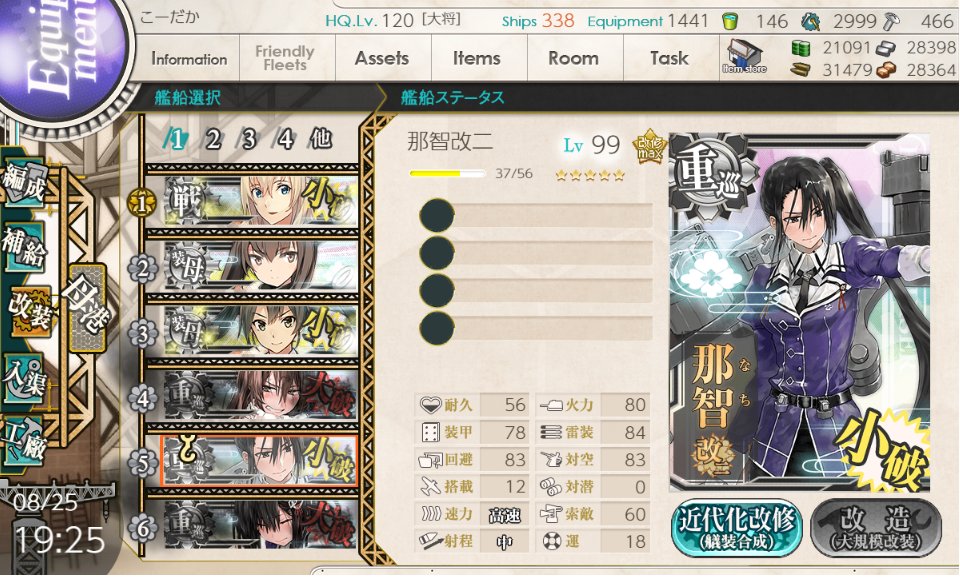The height and width of the screenshot is (577, 960).
Task: Click the 改造 remodel button
Action: point(876,527)
